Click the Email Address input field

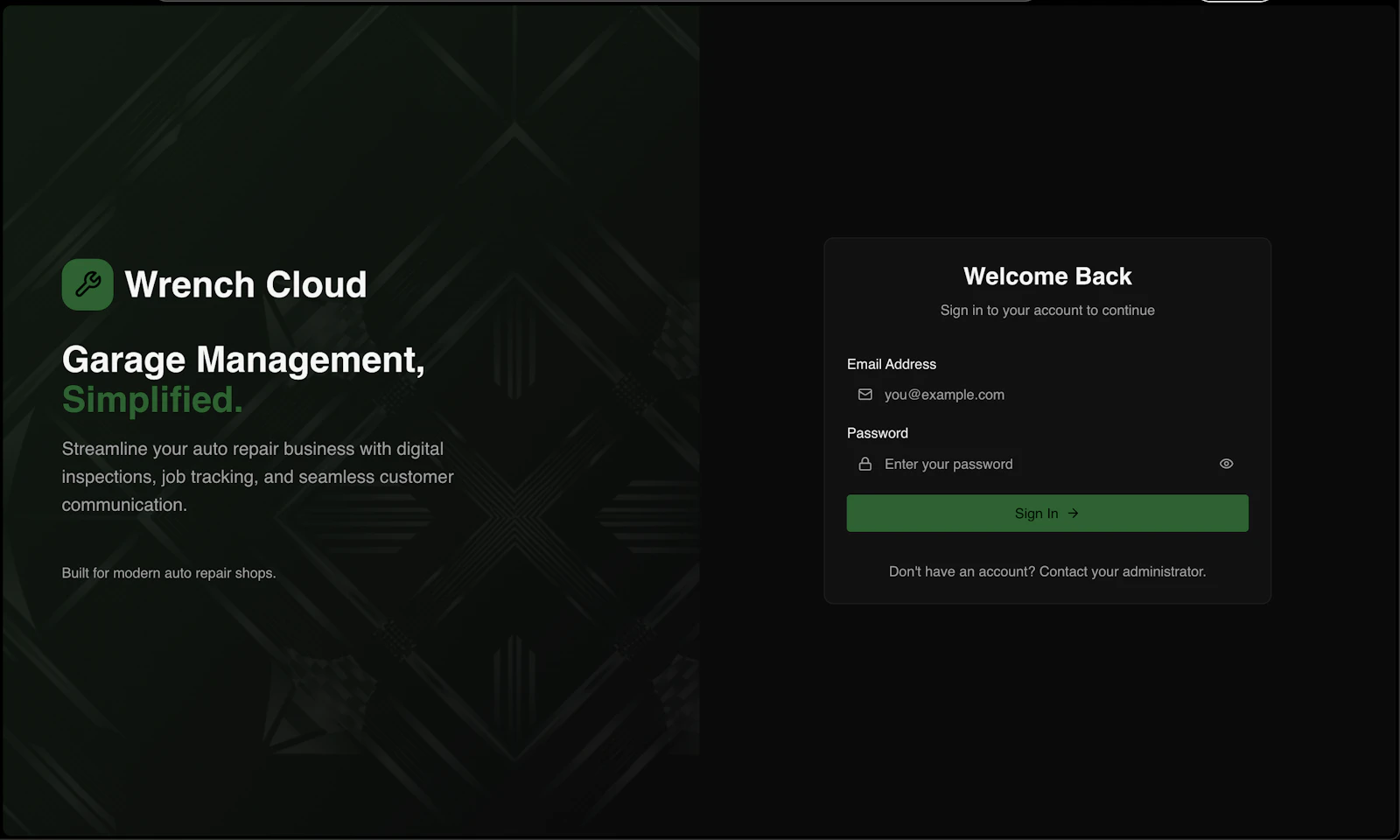[1047, 395]
